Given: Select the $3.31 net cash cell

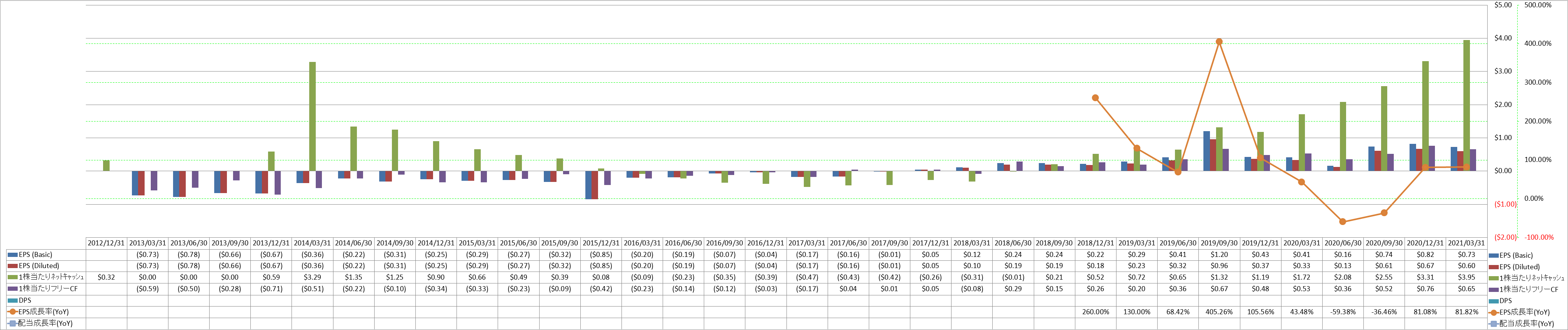Looking at the screenshot, I should pyautogui.click(x=1426, y=277).
